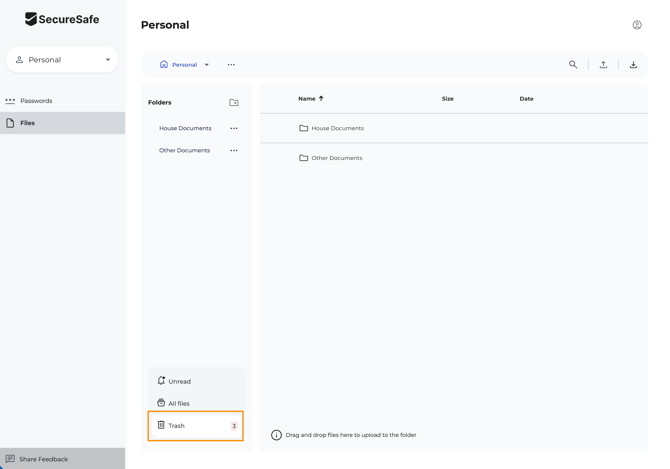
Task: Click the upload files icon
Action: pos(603,65)
